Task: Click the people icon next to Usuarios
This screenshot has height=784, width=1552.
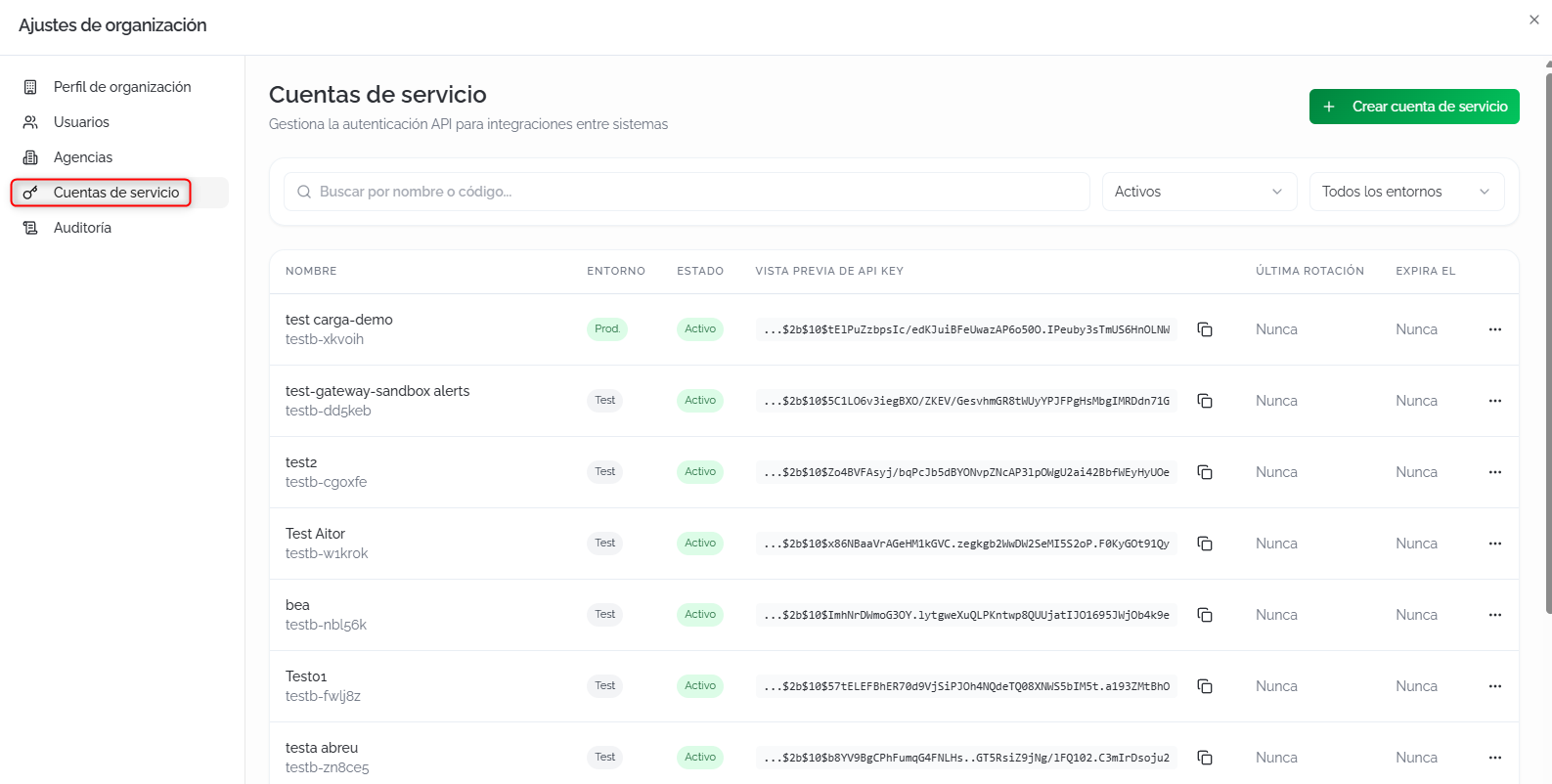Action: tap(30, 122)
